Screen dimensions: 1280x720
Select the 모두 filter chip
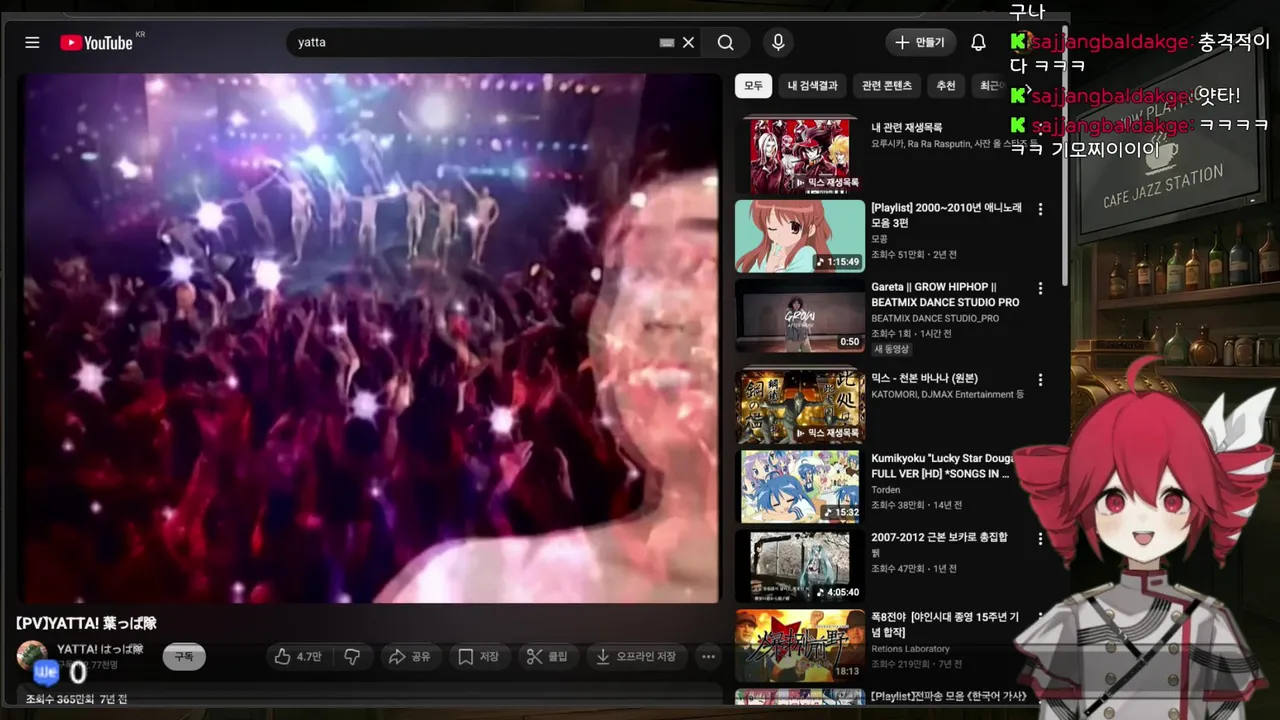click(x=753, y=86)
